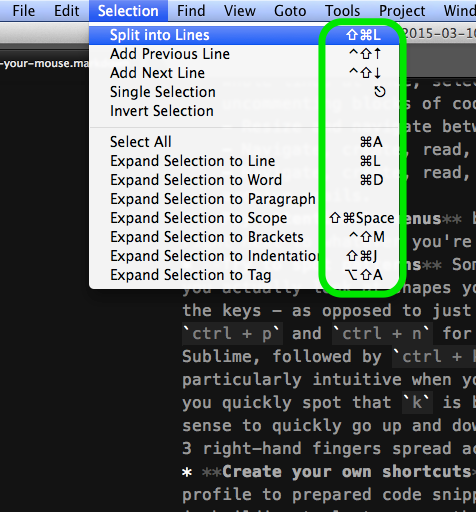Choose Expand Selection to Paragraph
The width and height of the screenshot is (476, 512).
244,199
